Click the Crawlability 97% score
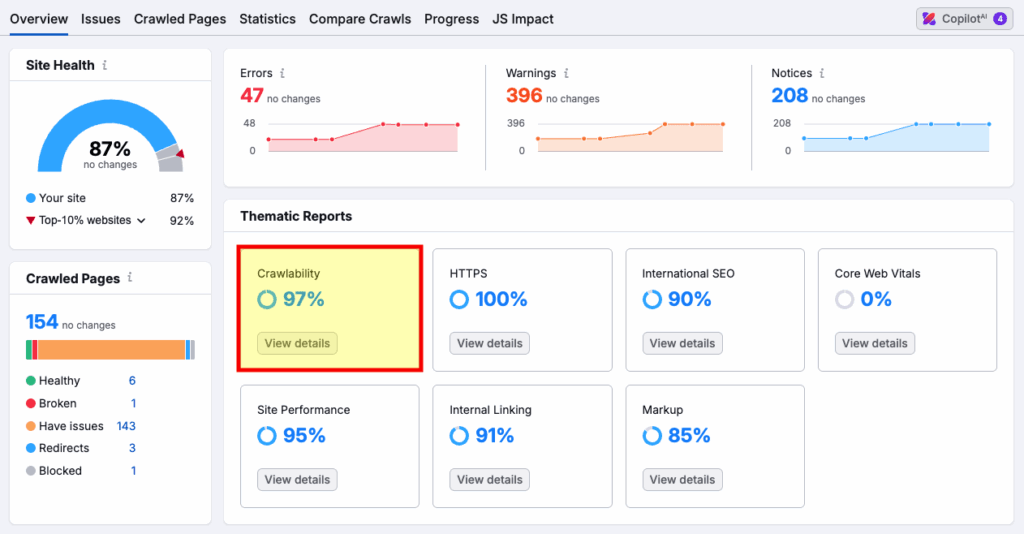The height and width of the screenshot is (534, 1024). tap(304, 300)
